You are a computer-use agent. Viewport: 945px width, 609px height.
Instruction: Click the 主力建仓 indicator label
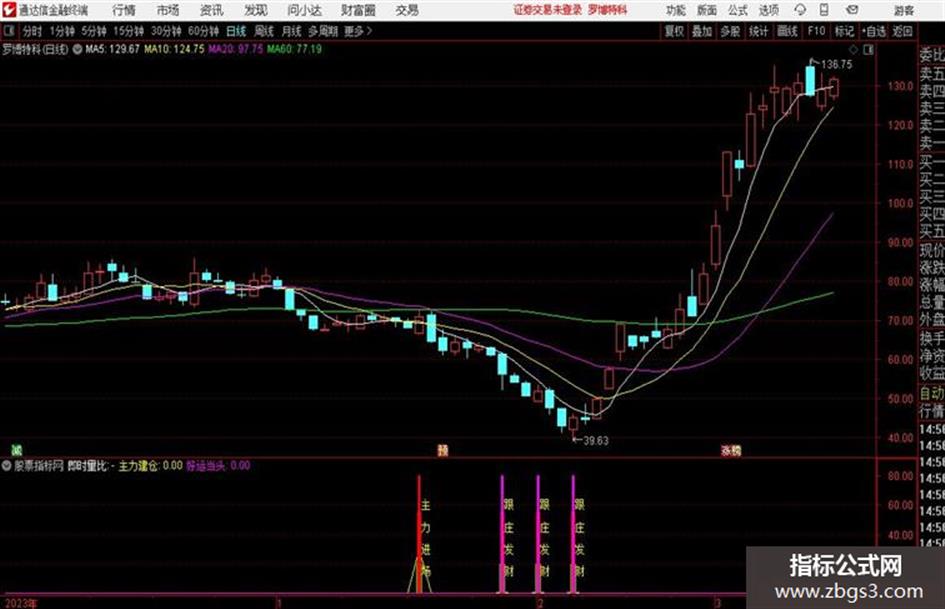coord(150,465)
